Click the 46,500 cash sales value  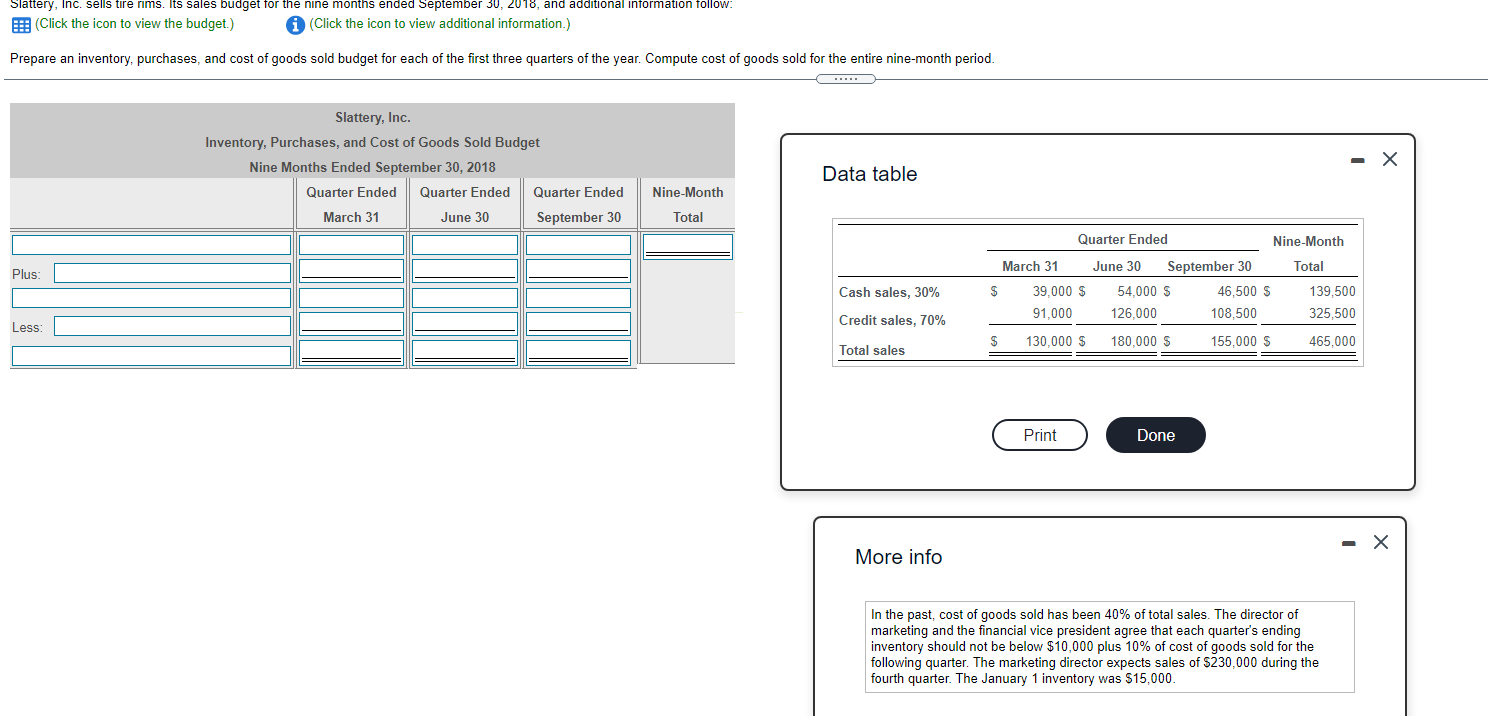pyautogui.click(x=1237, y=291)
